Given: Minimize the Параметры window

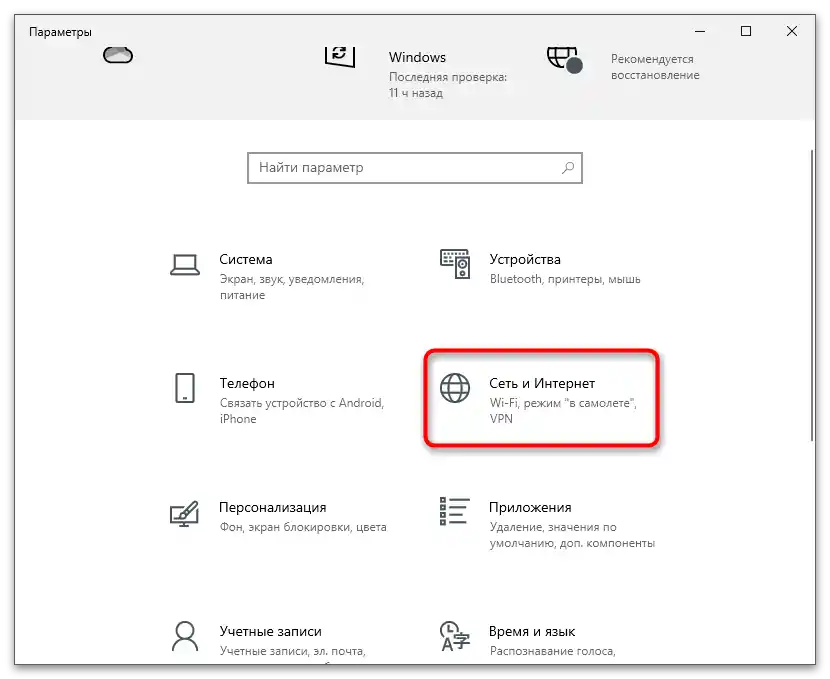Looking at the screenshot, I should (x=700, y=31).
